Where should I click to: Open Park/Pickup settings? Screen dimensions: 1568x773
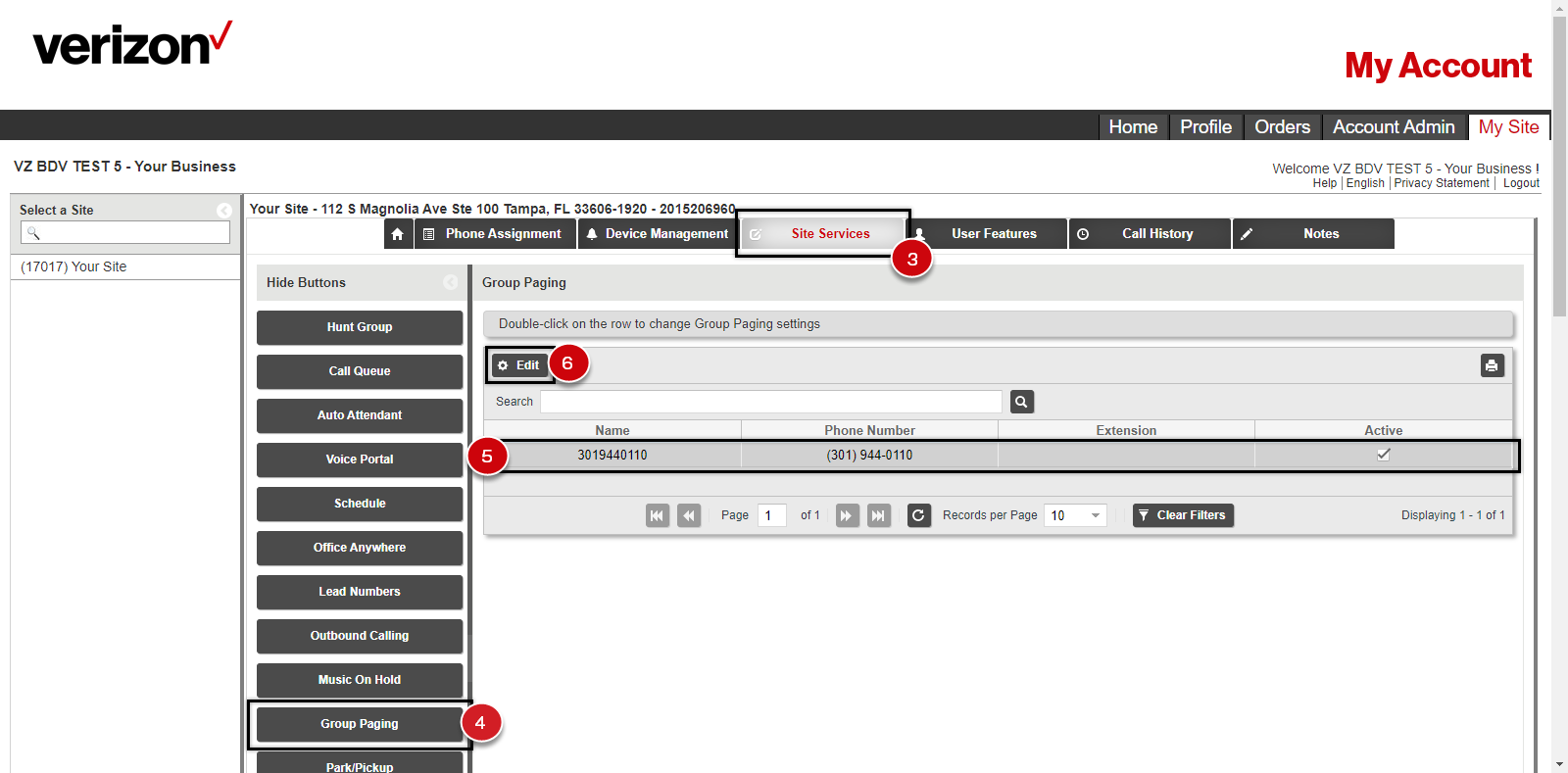(360, 763)
